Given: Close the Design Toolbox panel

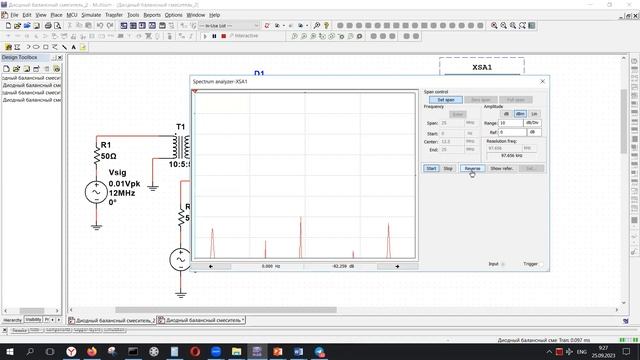Looking at the screenshot, I should [x=60, y=58].
